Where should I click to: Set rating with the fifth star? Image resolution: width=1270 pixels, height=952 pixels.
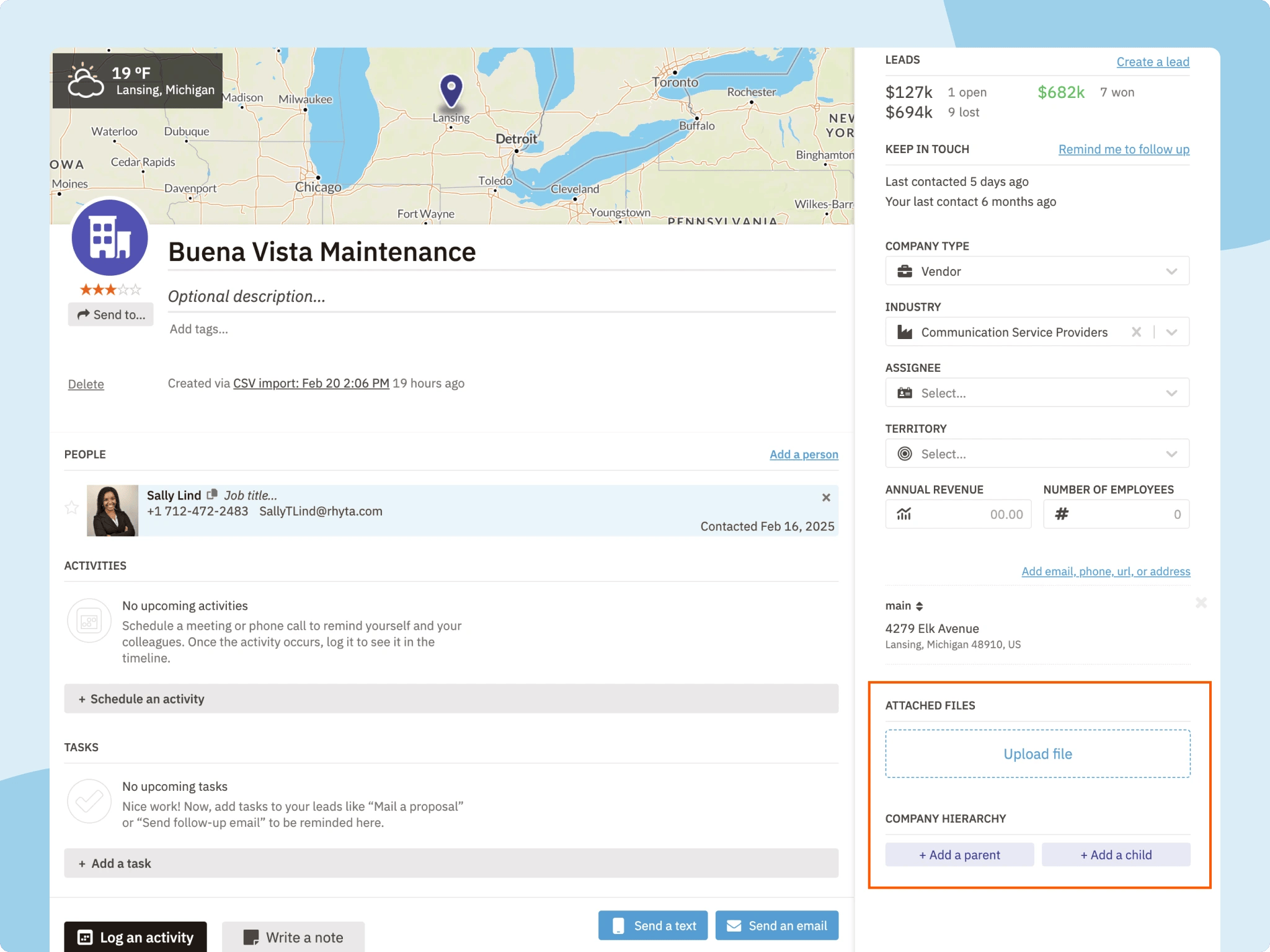(x=136, y=289)
